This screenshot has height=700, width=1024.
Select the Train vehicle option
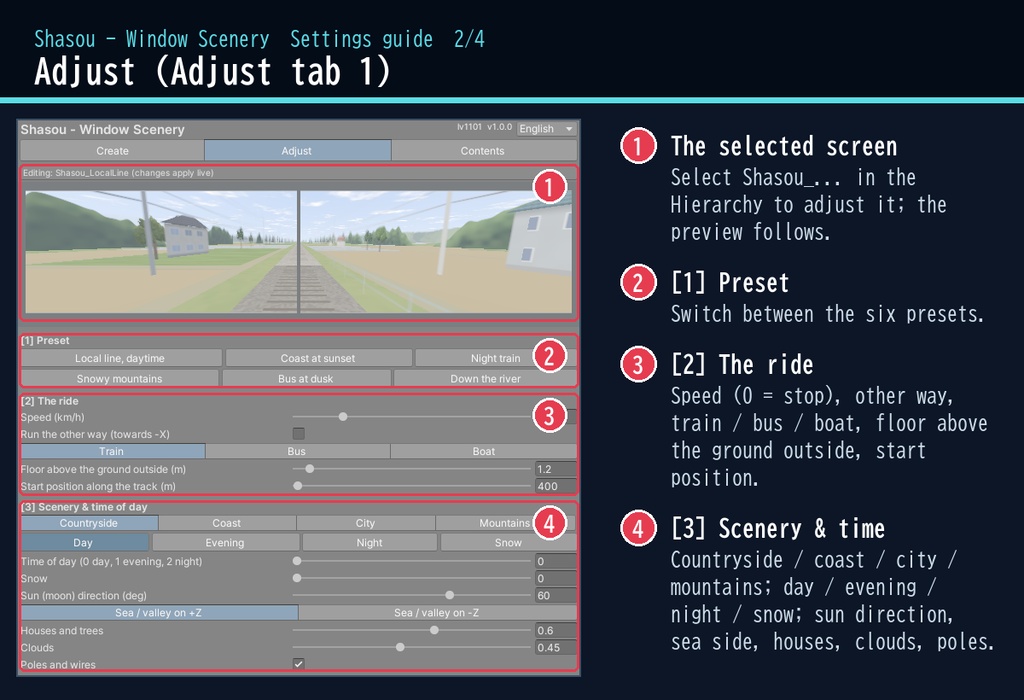click(x=112, y=451)
